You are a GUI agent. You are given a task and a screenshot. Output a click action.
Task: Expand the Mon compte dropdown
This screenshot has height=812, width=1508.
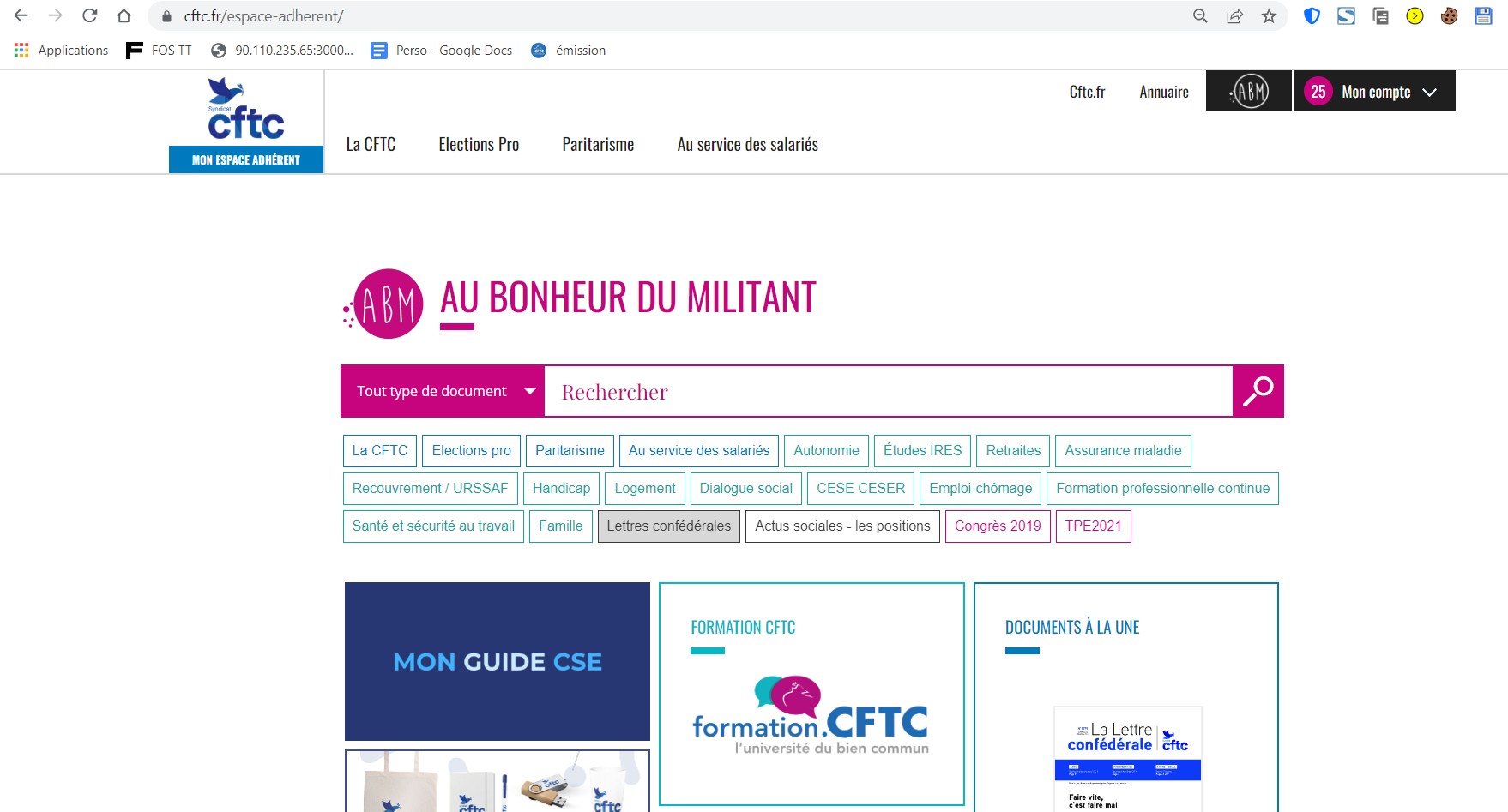point(1374,92)
